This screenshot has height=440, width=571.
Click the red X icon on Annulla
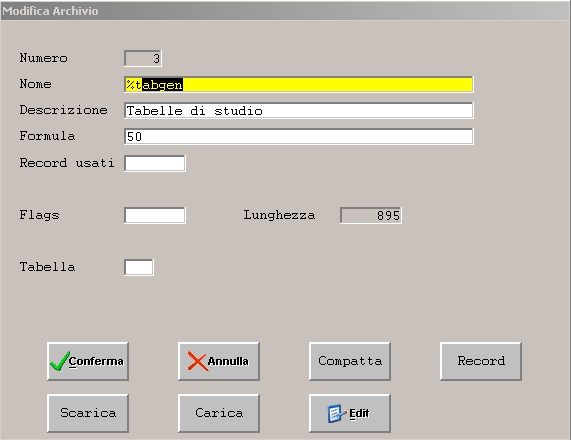click(197, 361)
